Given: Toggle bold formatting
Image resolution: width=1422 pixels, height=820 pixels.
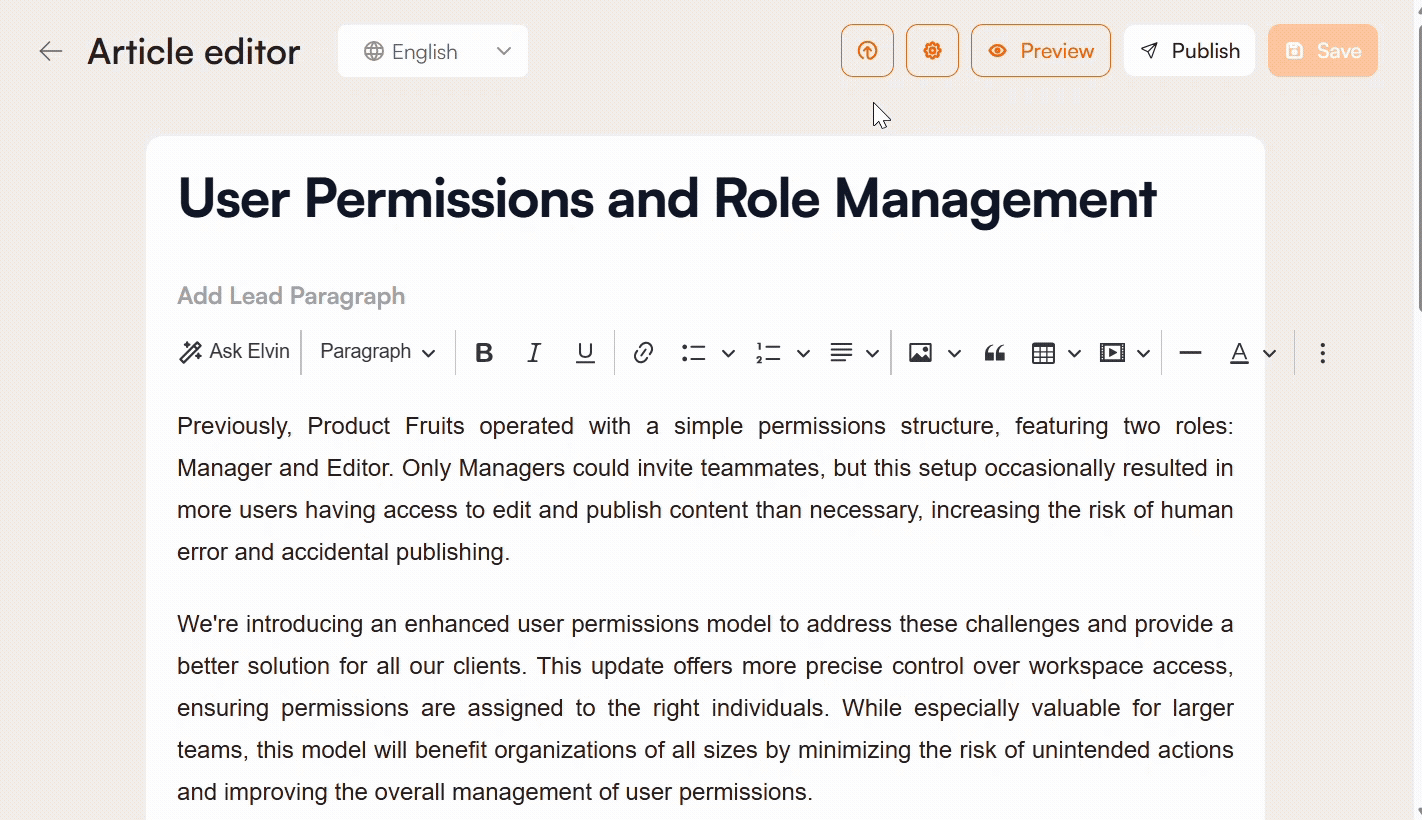Looking at the screenshot, I should point(484,353).
